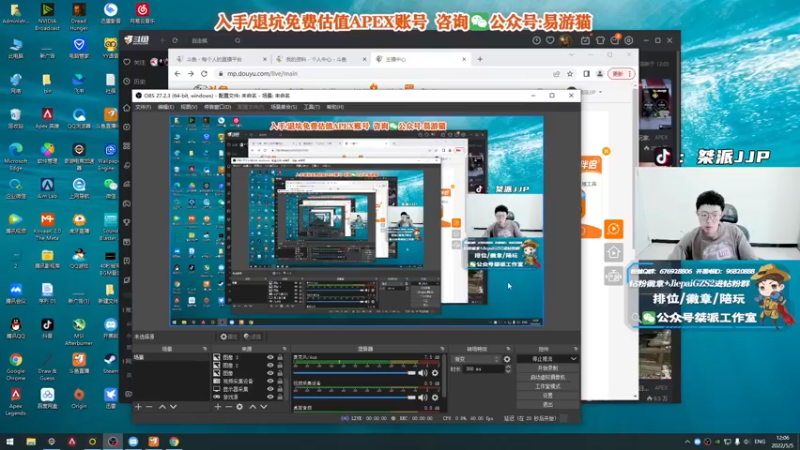Click 工作室模式 button
This screenshot has width=800, height=450.
(x=547, y=386)
